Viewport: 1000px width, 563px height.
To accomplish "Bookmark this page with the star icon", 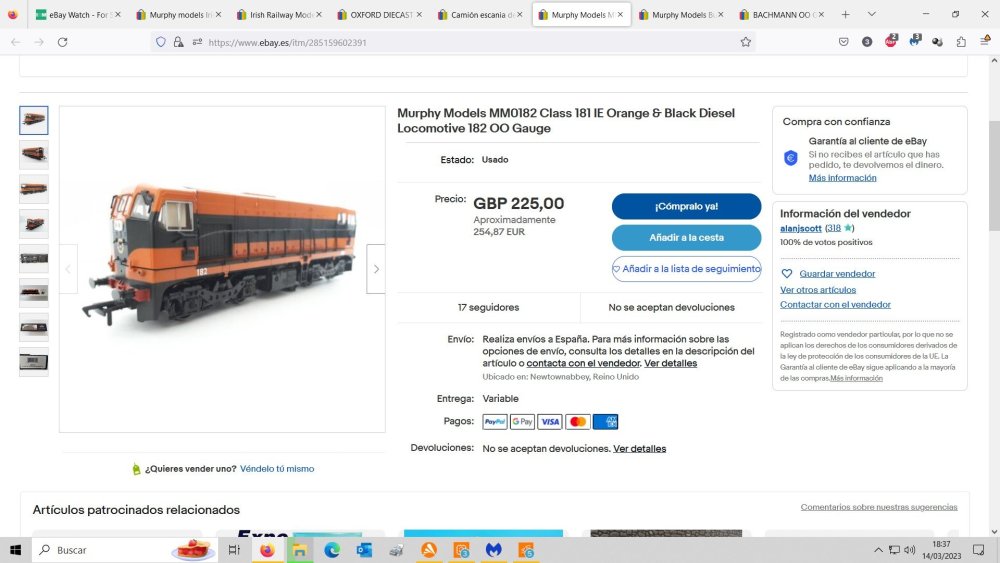I will [x=746, y=42].
